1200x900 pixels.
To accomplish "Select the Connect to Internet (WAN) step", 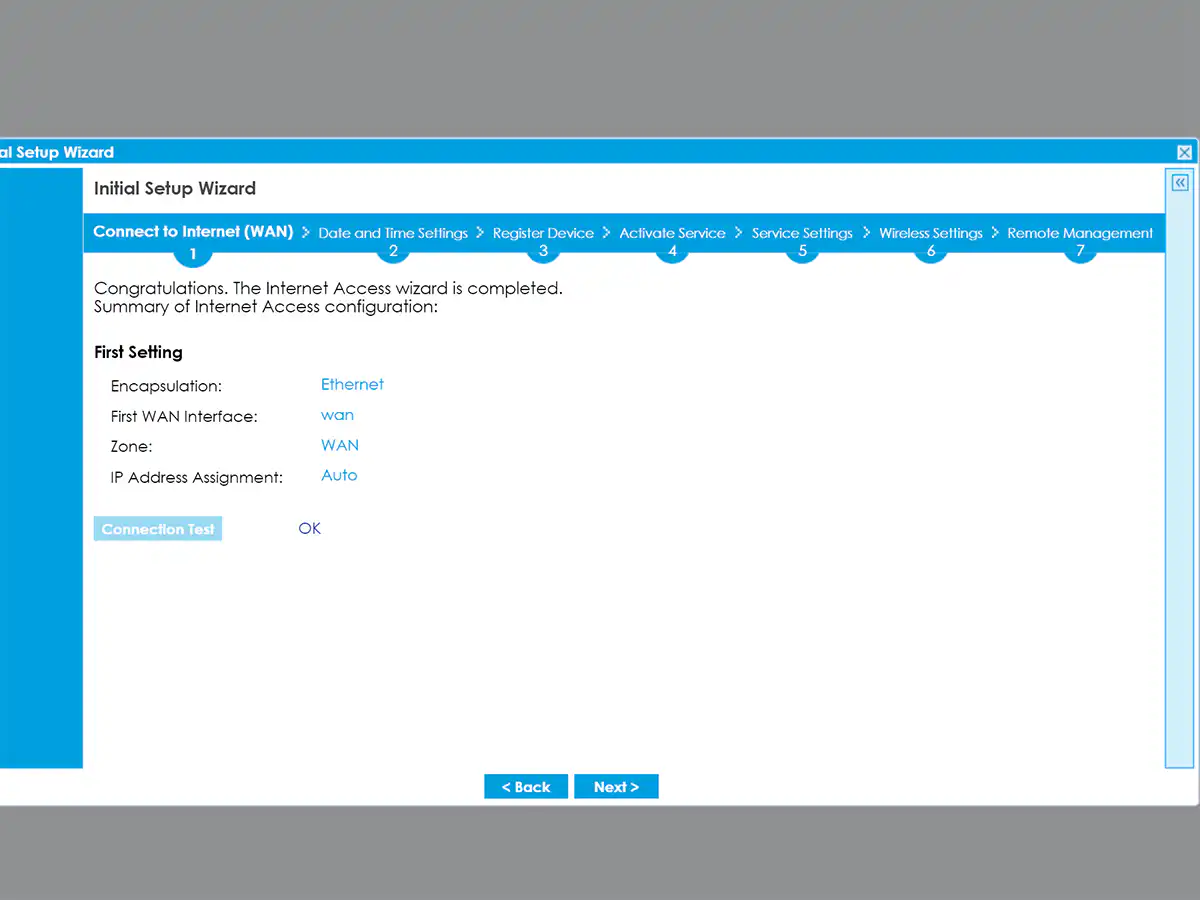I will (193, 232).
